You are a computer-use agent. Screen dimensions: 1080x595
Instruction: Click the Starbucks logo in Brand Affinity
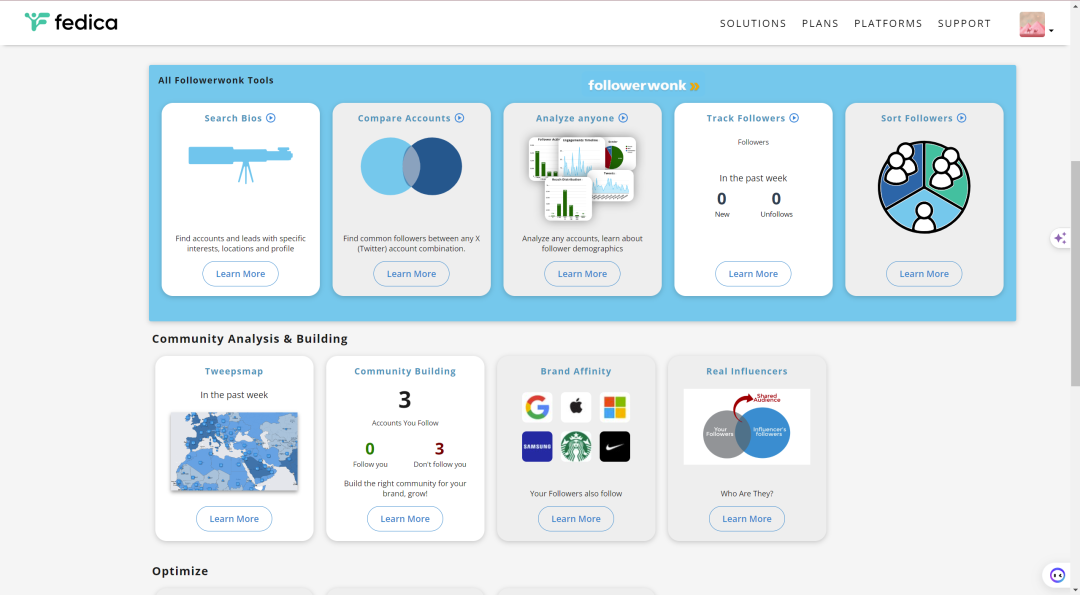[576, 446]
